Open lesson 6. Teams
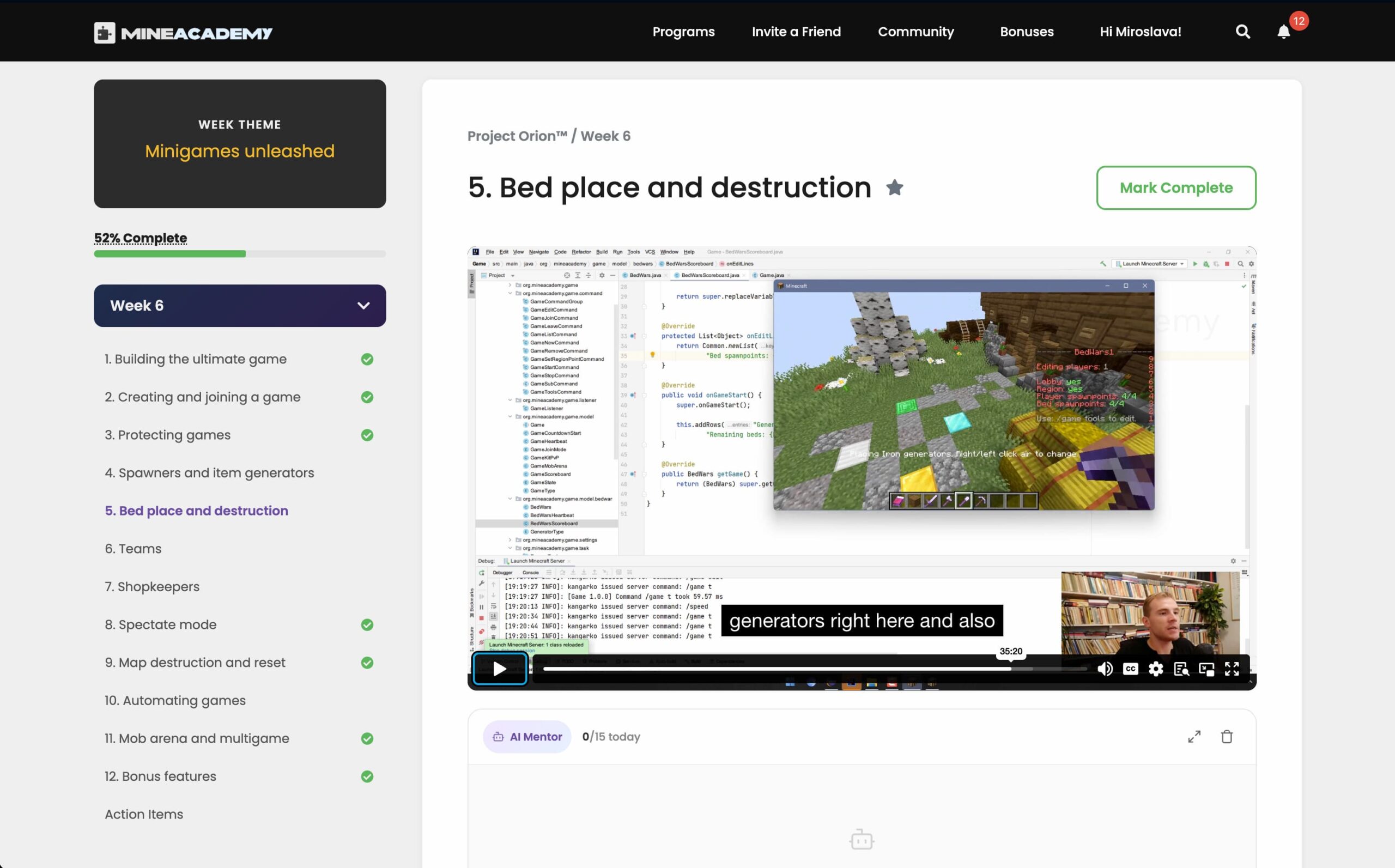Viewport: 1395px width, 868px height. 133,549
